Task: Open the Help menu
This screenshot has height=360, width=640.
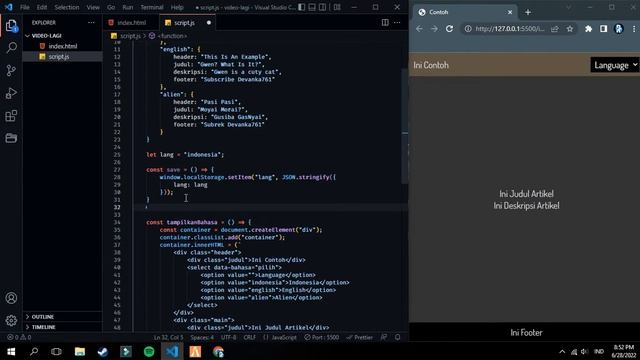Action: click(x=177, y=7)
